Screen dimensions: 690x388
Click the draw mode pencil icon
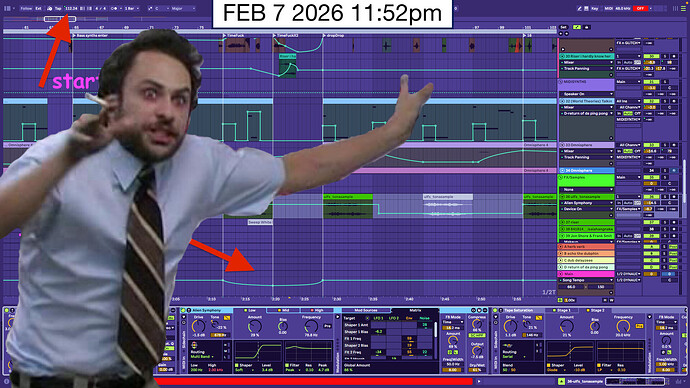pos(580,8)
